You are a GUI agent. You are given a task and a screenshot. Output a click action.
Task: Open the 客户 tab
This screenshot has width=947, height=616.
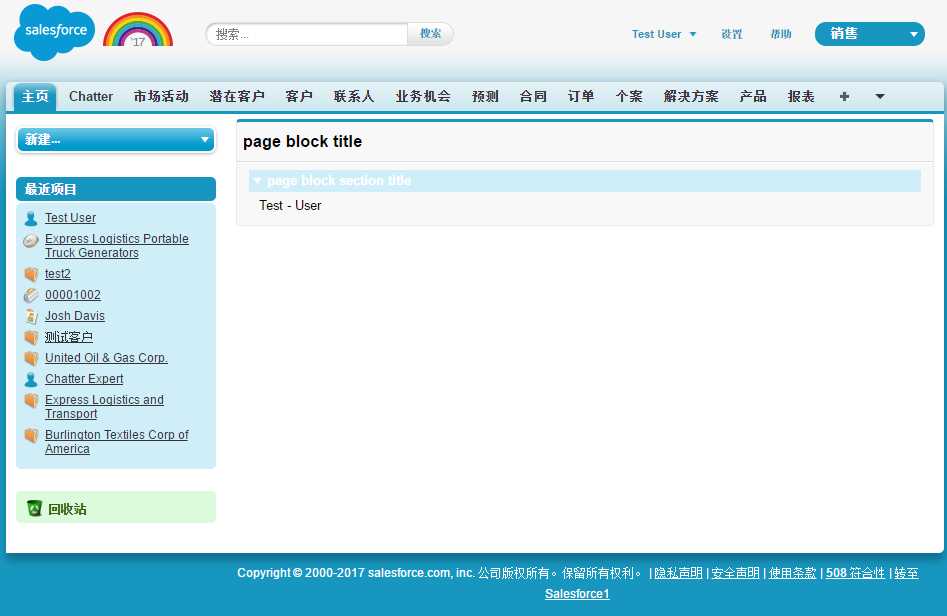click(298, 97)
